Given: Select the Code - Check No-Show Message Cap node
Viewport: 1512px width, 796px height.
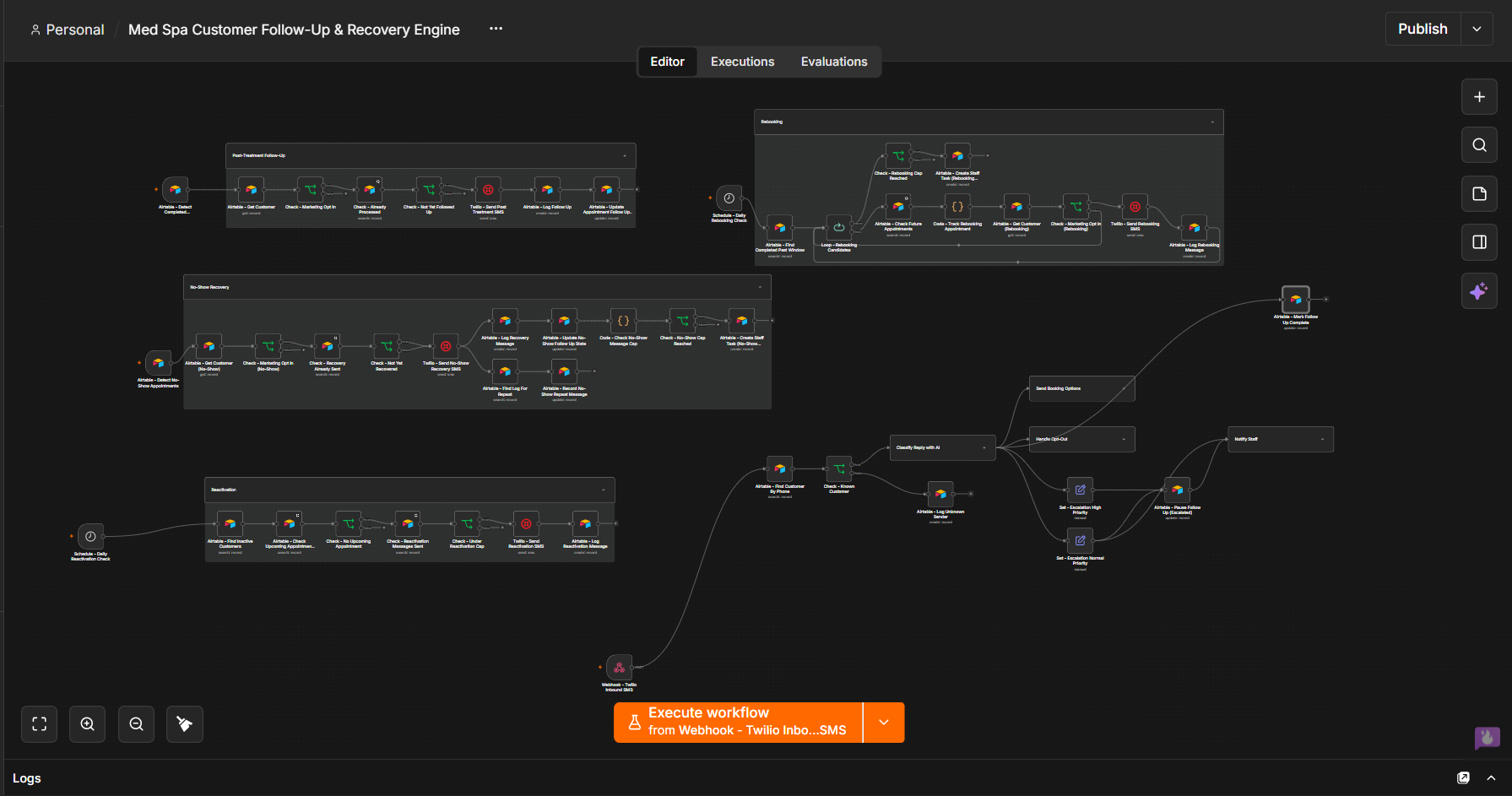Looking at the screenshot, I should point(623,321).
